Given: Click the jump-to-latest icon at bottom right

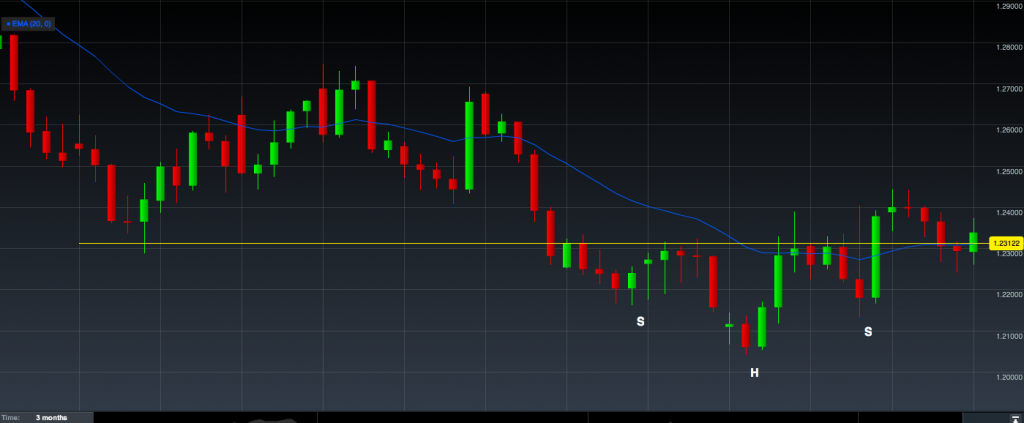Looking at the screenshot, I should point(1015,418).
